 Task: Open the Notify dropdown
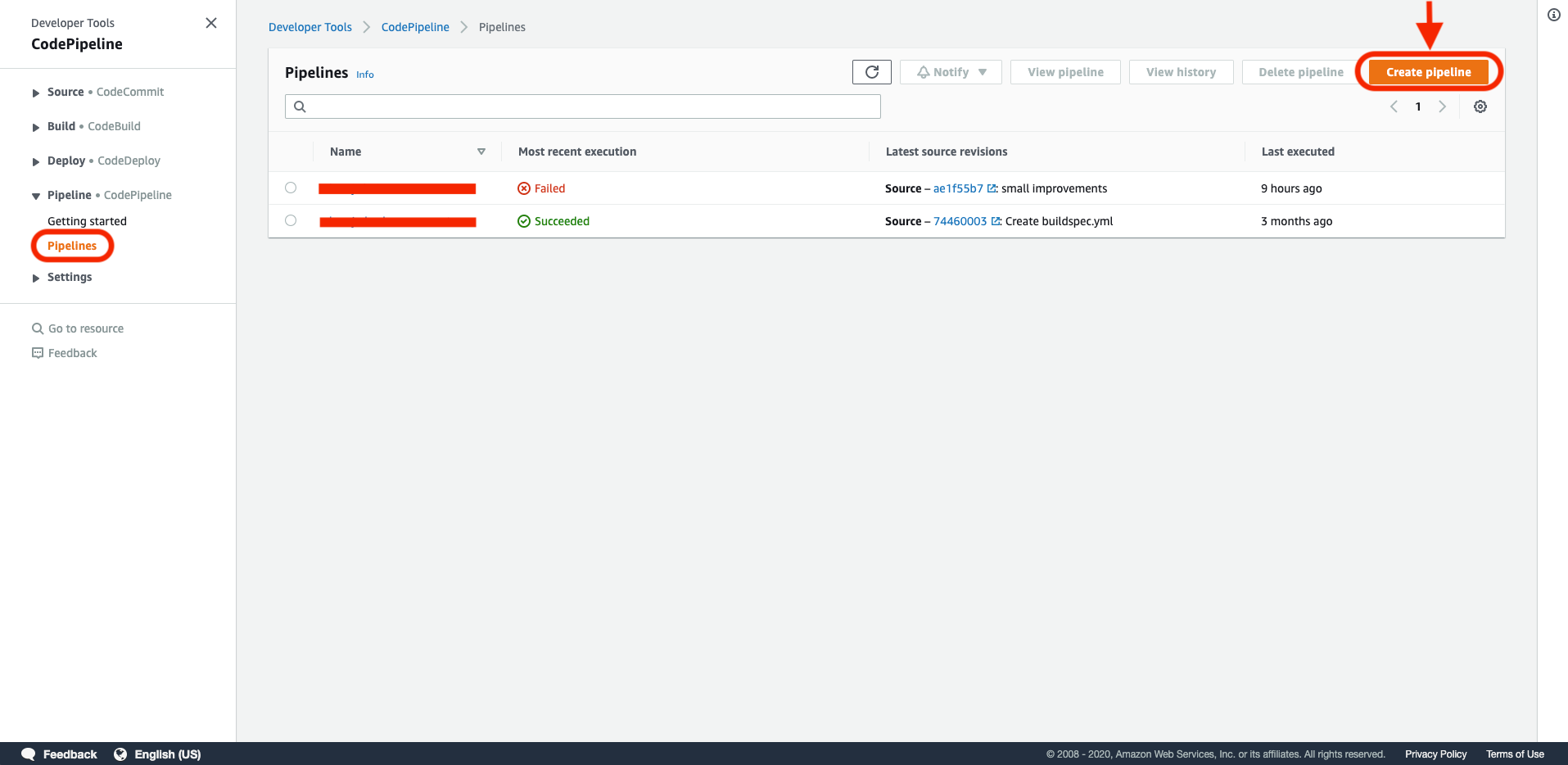(950, 71)
